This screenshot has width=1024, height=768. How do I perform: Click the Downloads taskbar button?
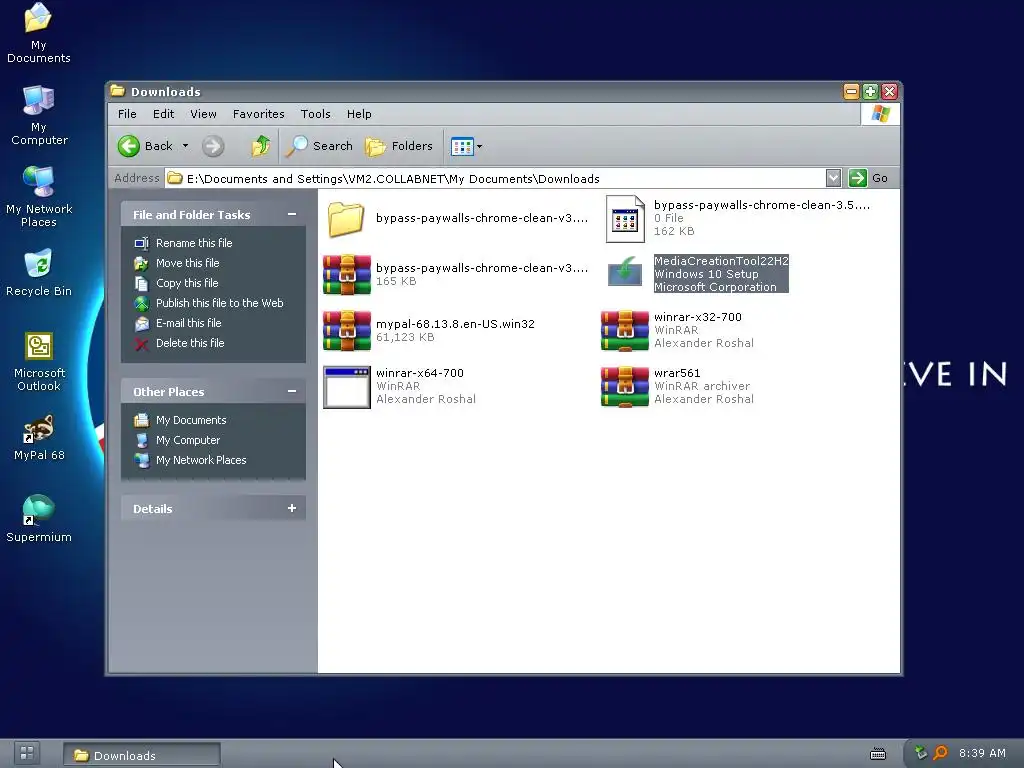click(142, 755)
